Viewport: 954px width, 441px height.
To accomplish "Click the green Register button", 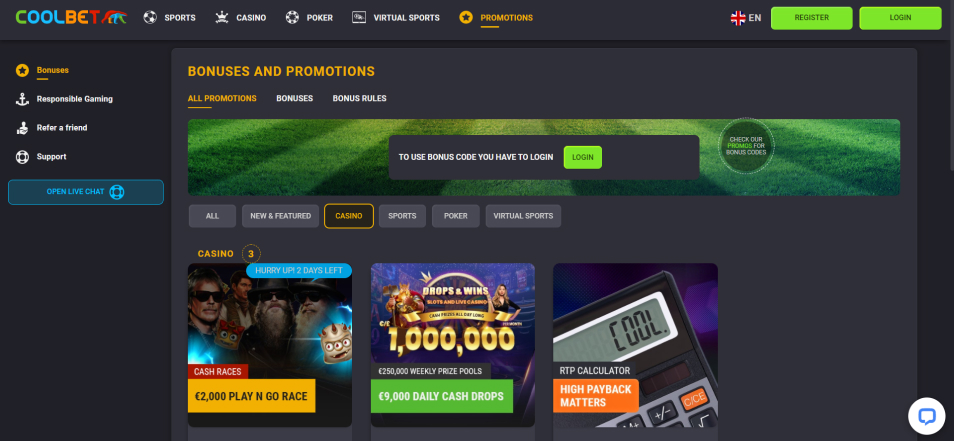I will [812, 18].
